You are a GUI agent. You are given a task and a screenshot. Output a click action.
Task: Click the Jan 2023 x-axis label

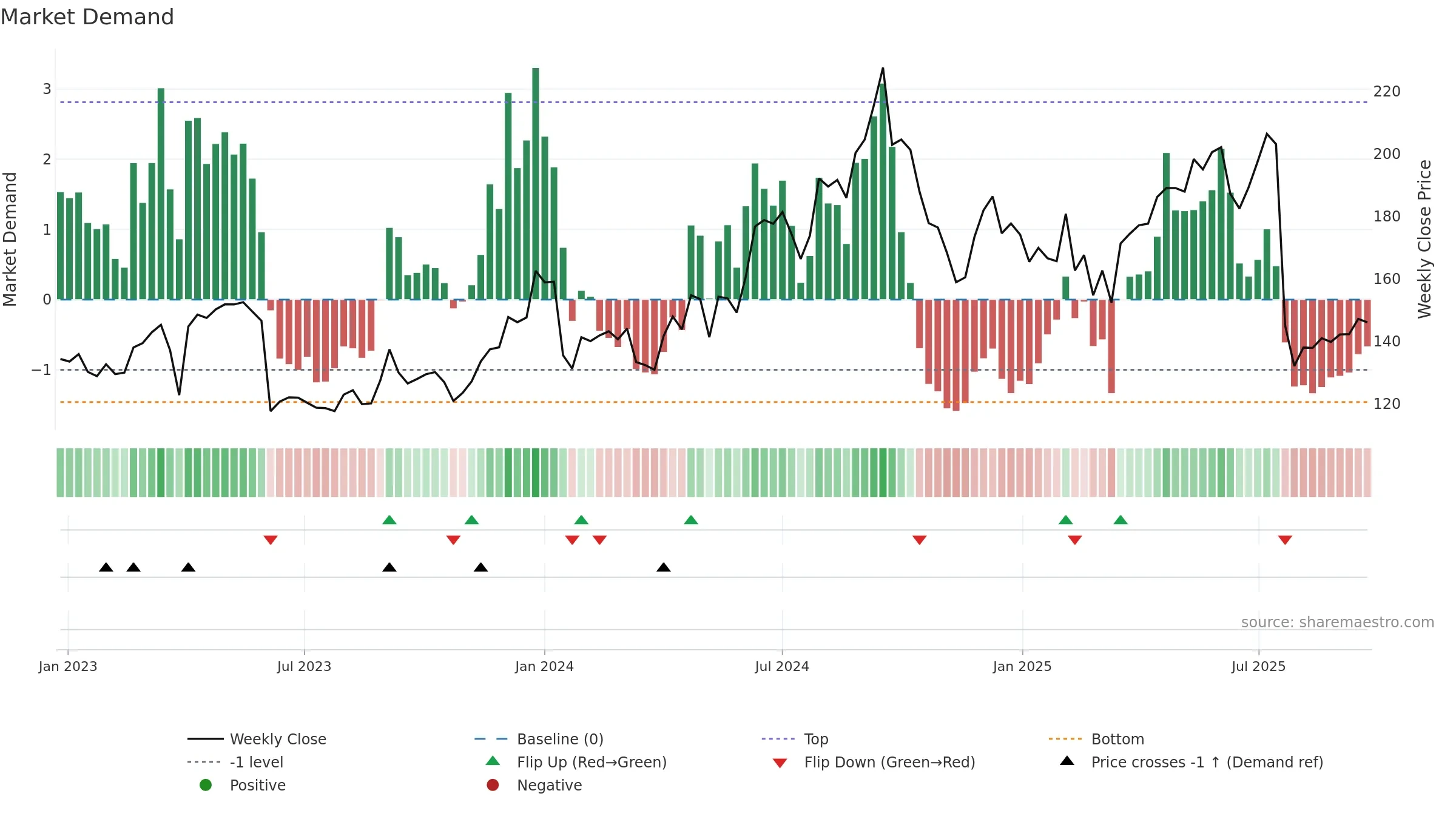(68, 666)
